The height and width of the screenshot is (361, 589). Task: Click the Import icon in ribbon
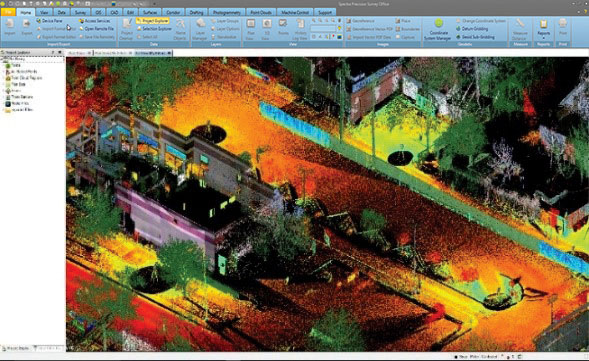10,27
